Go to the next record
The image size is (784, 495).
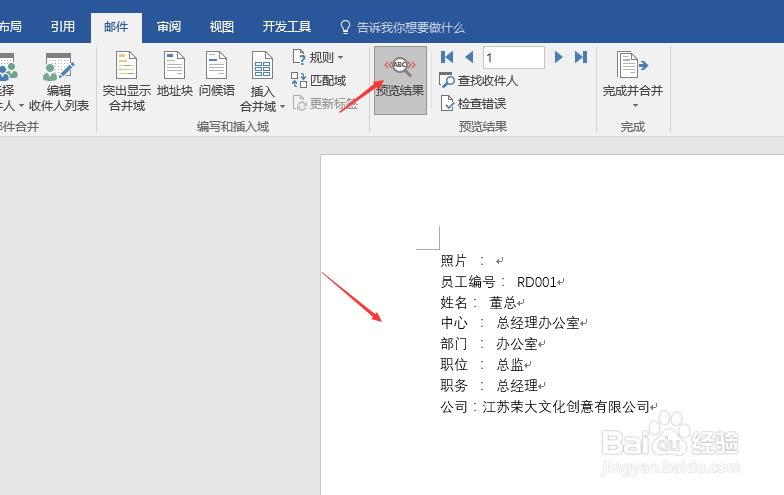(558, 58)
